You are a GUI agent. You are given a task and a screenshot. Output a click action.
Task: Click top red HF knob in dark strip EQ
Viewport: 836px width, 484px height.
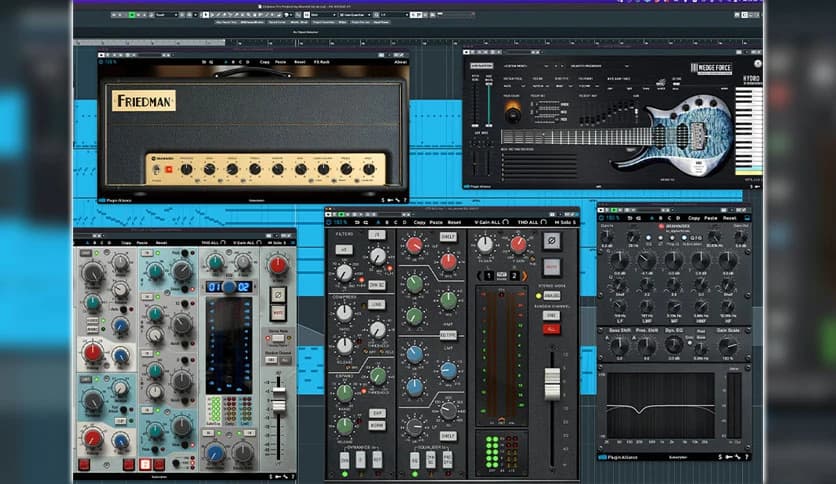[414, 245]
